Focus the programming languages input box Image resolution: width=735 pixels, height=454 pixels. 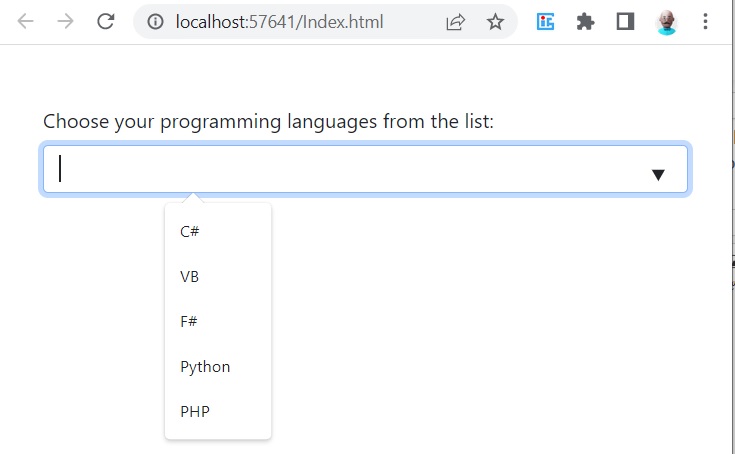(x=365, y=169)
